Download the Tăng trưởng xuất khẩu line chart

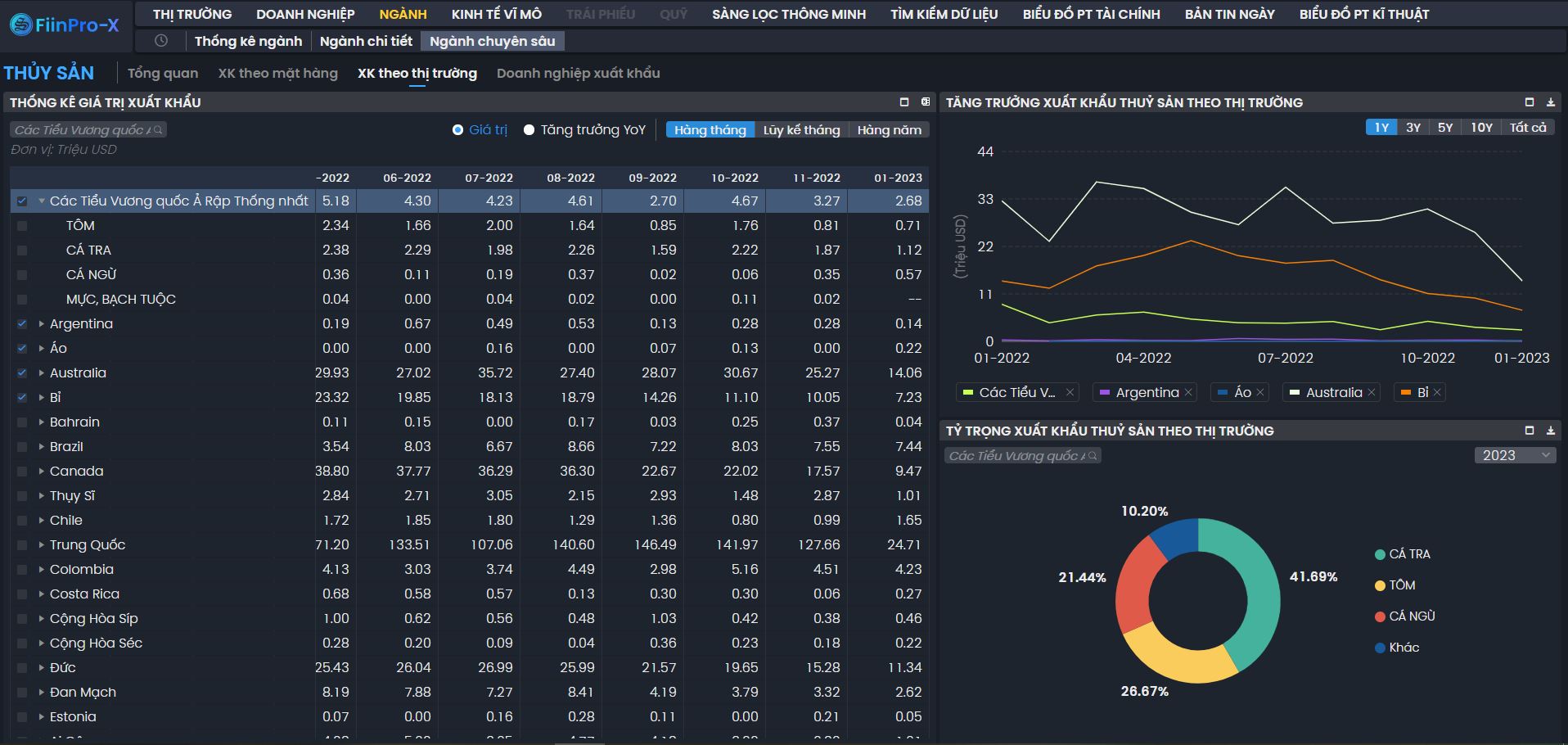point(1550,102)
